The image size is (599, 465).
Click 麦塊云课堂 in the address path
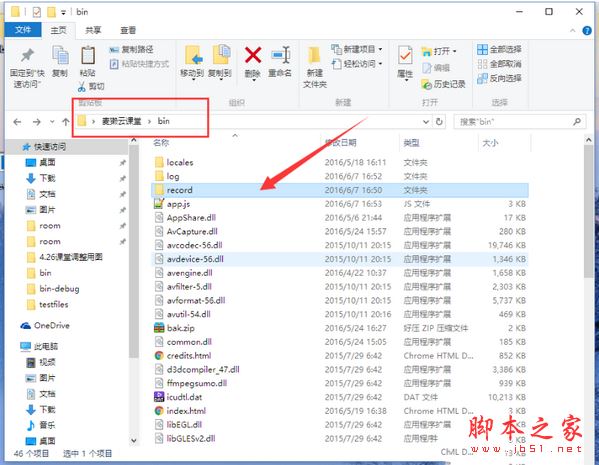(121, 121)
